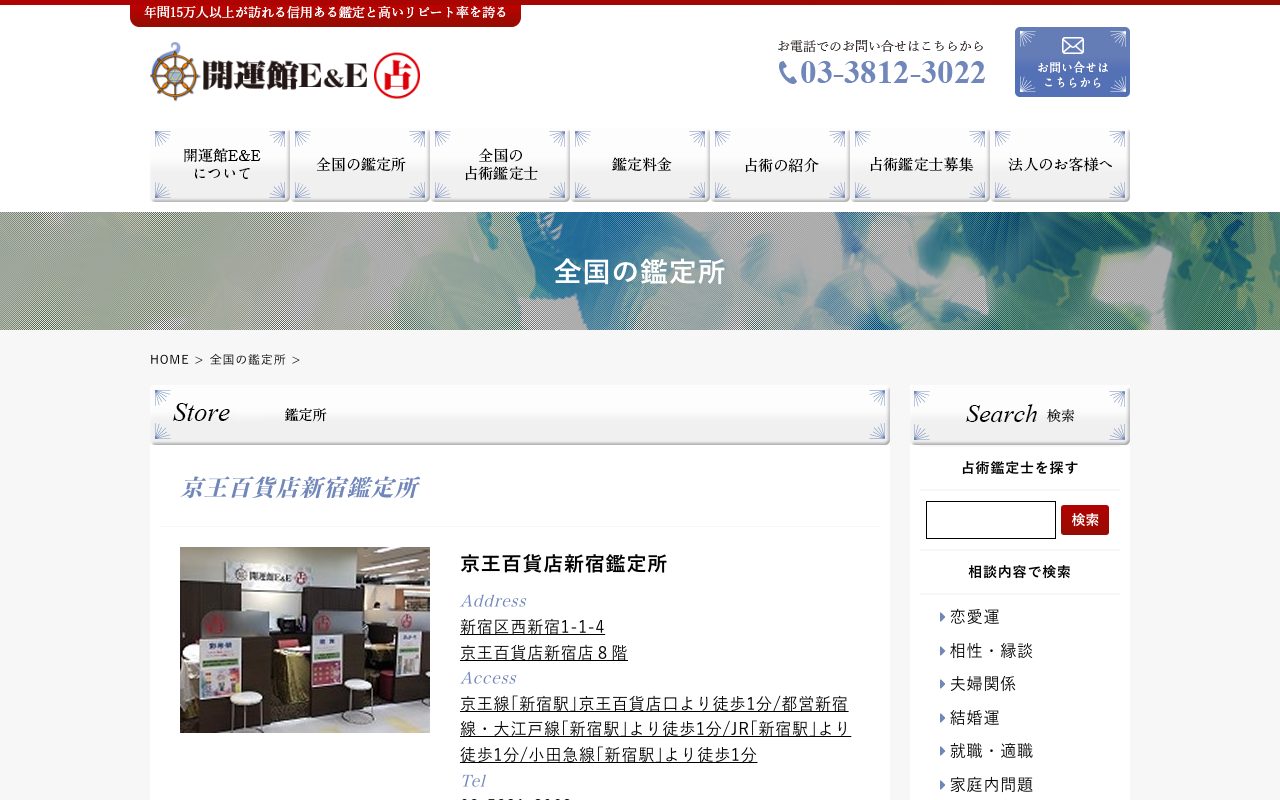Select 家庭内問題 consultation category
This screenshot has height=800, width=1280.
tap(991, 785)
